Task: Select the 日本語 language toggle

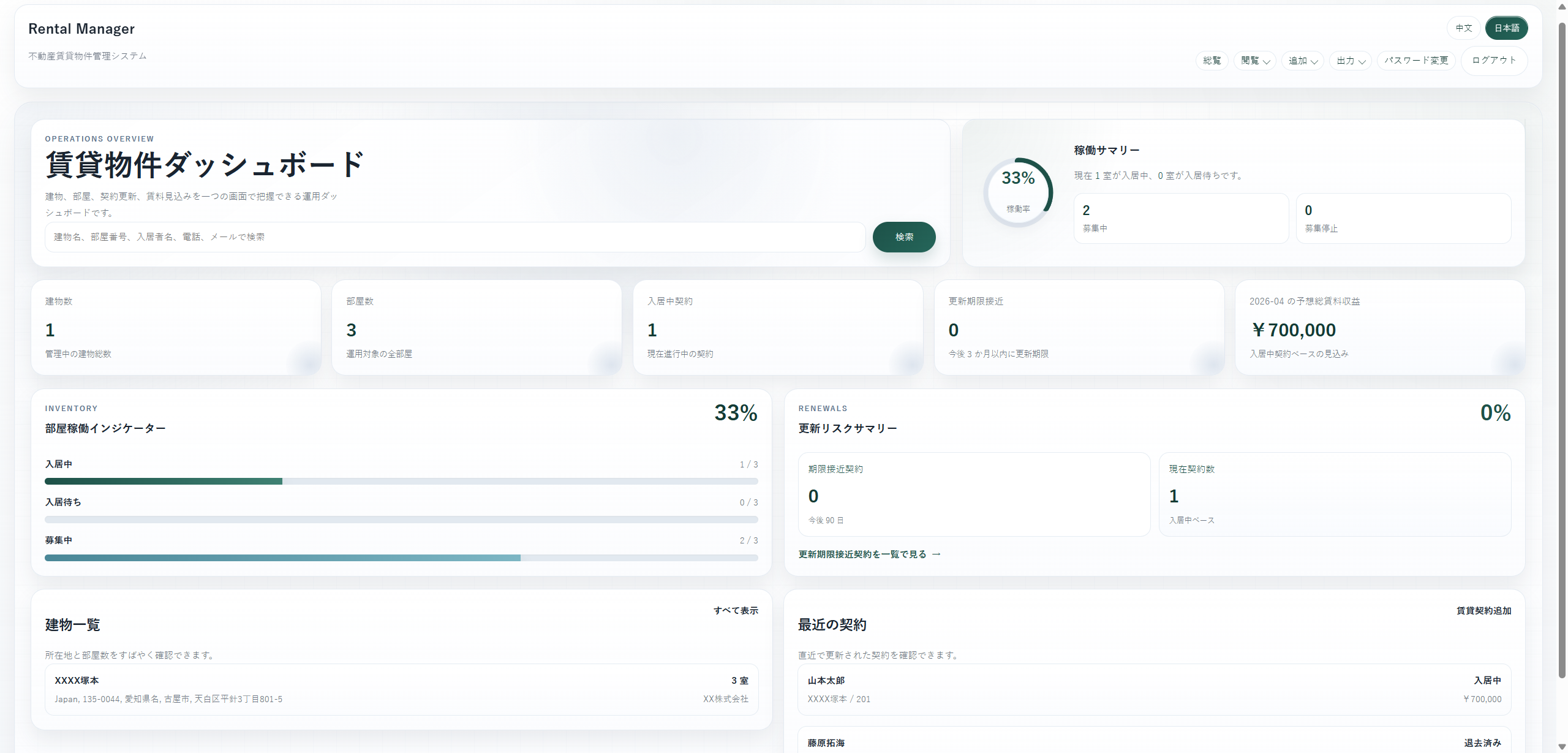Action: point(1506,28)
